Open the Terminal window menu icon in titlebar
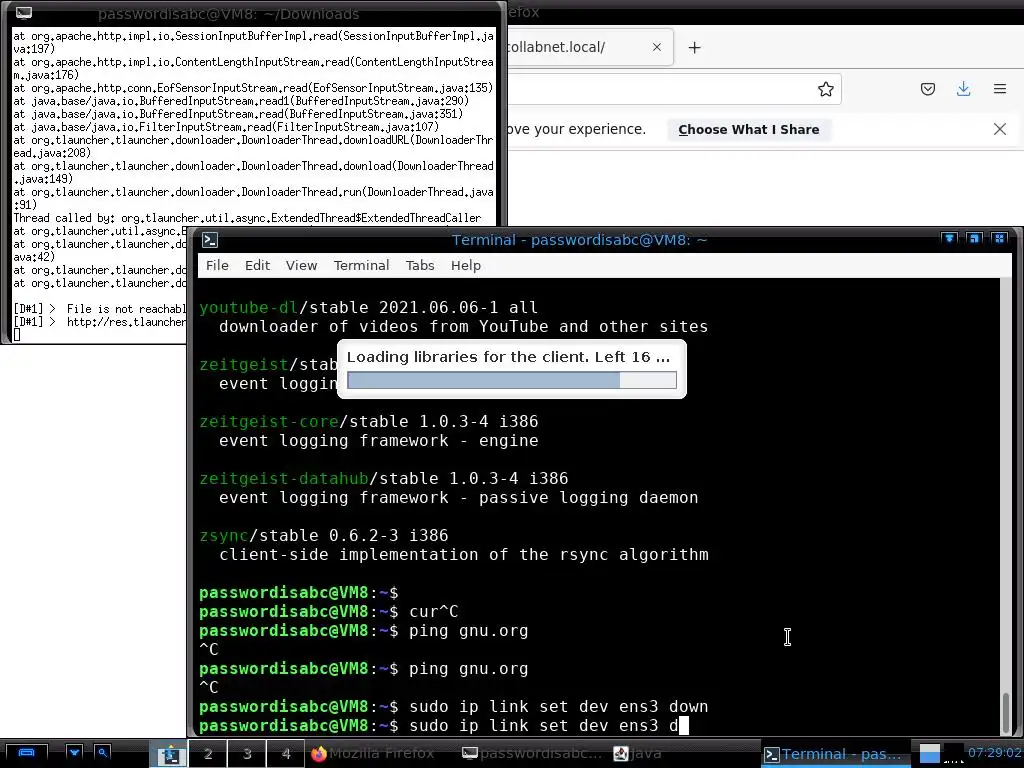This screenshot has height=768, width=1024. pyautogui.click(x=210, y=240)
